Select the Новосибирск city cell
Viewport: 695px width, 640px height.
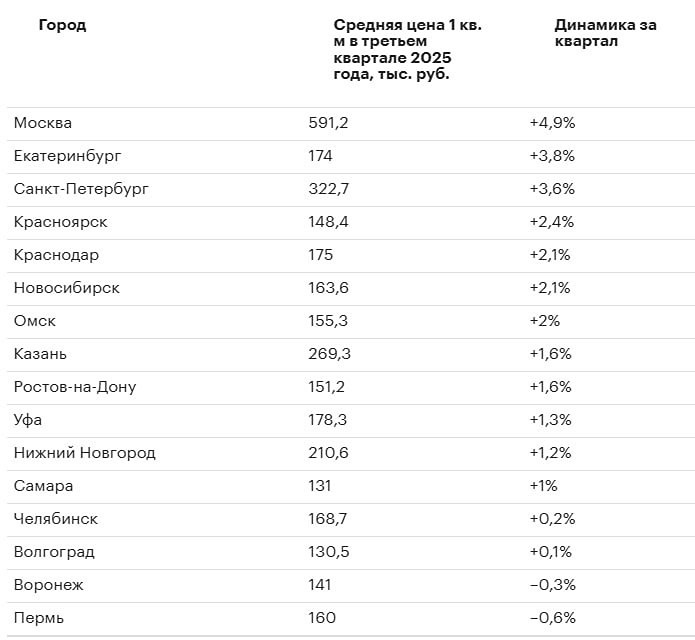[66, 288]
